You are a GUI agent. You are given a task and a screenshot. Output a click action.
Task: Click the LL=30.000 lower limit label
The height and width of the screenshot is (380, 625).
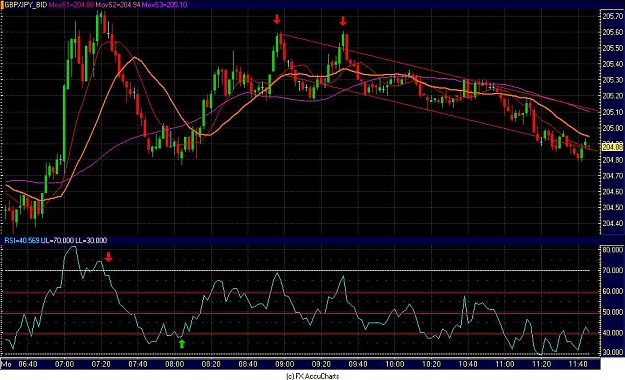(x=91, y=240)
